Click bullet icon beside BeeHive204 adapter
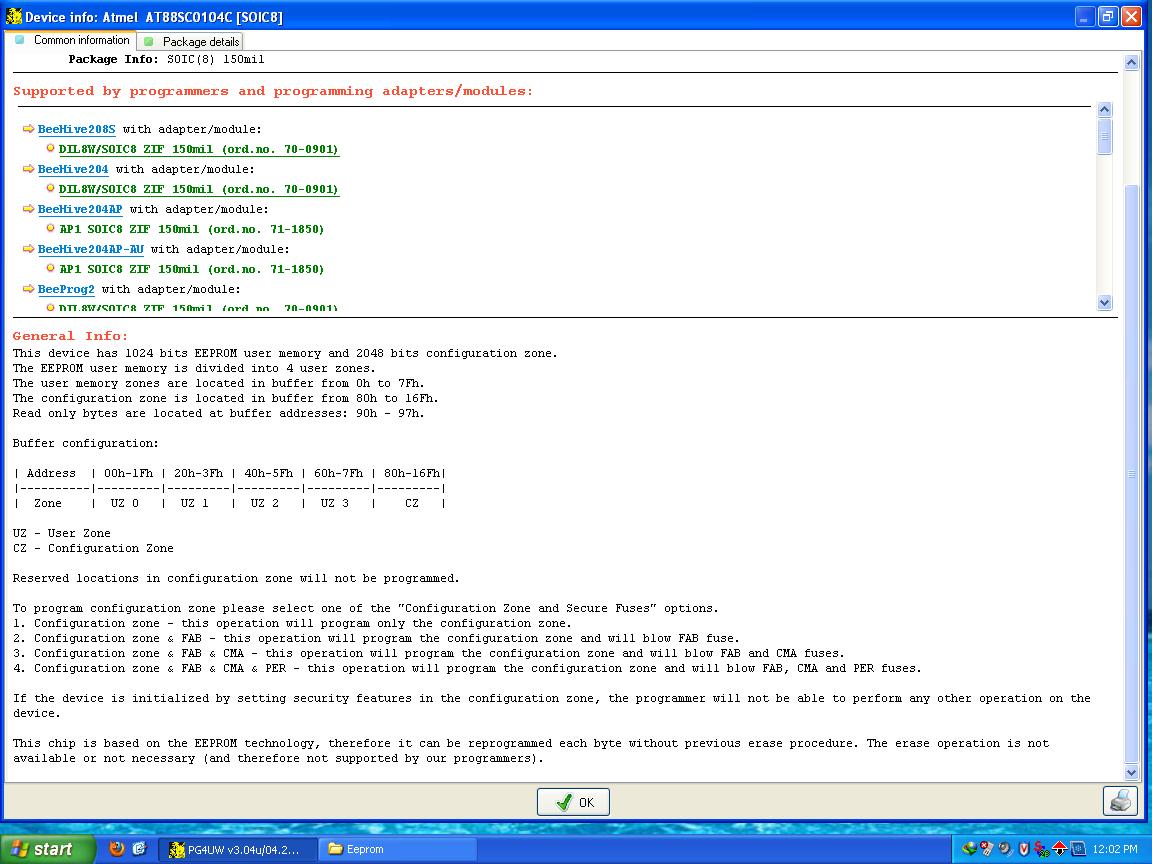The height and width of the screenshot is (864, 1152). coord(50,188)
